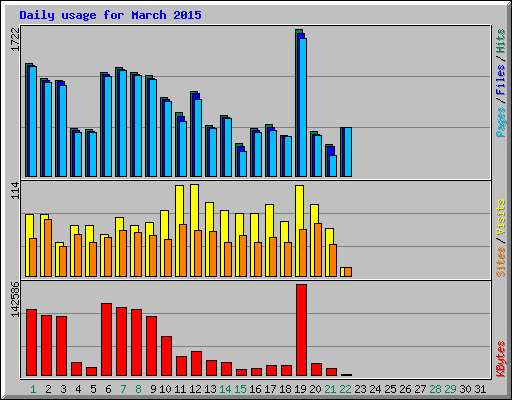Click day label 18 on the x-axis

tap(285, 389)
